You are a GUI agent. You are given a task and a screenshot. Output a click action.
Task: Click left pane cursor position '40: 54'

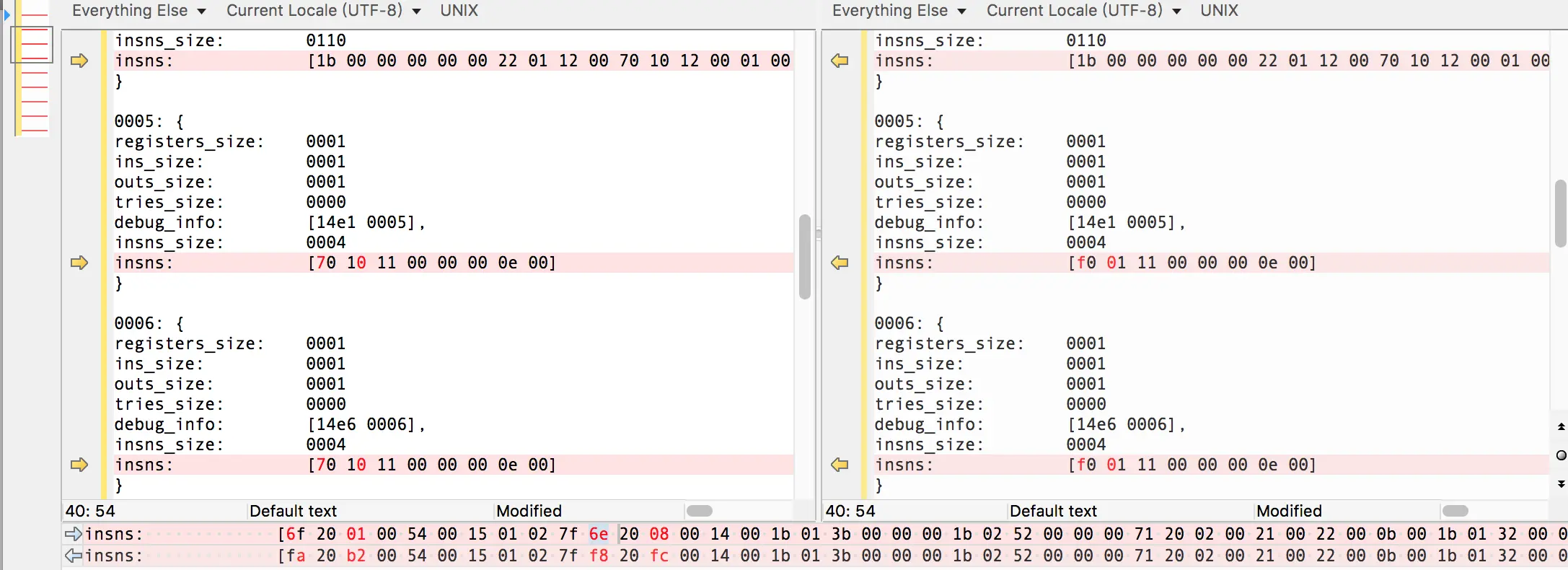[x=90, y=511]
